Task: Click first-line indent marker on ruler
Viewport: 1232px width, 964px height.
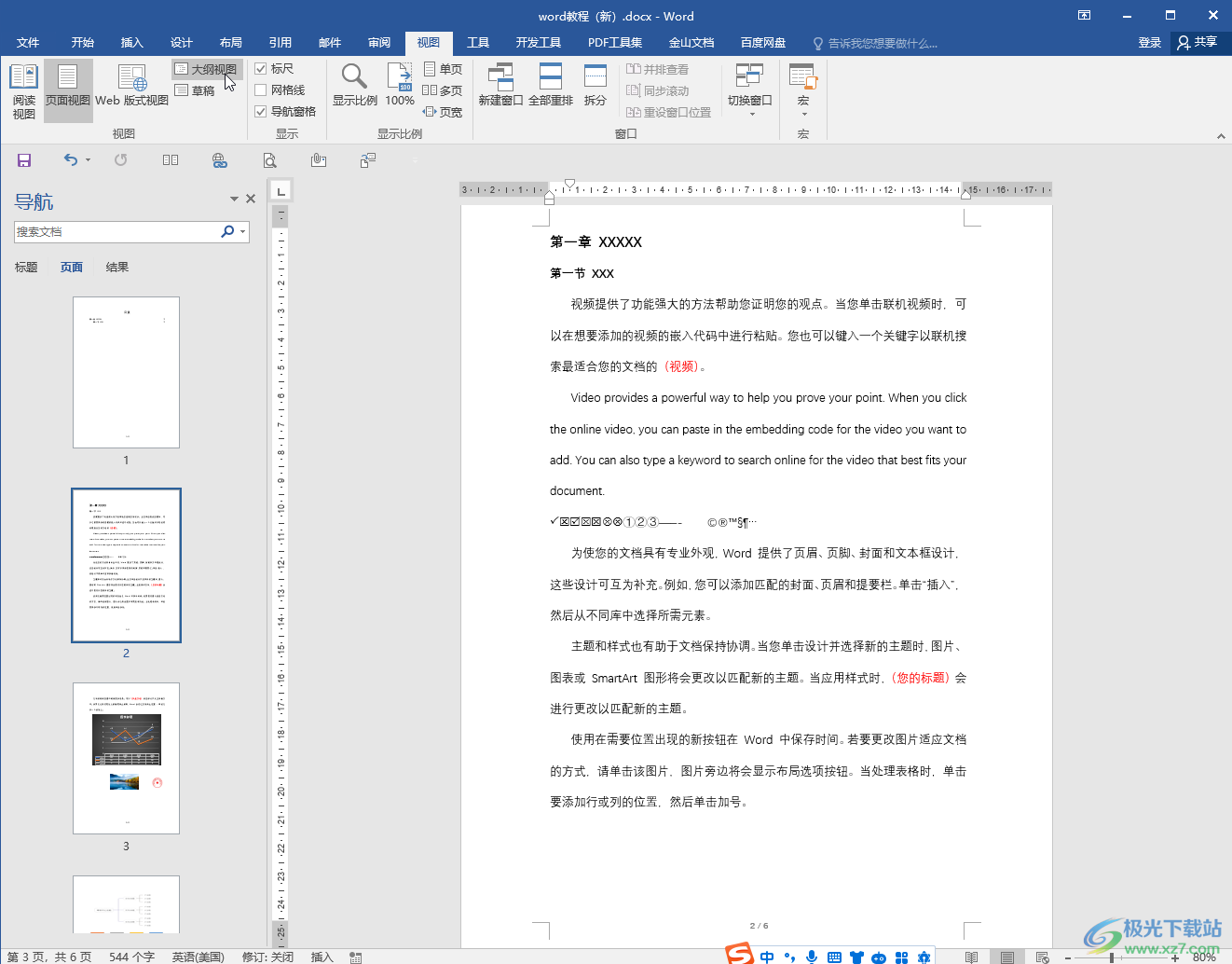Action: (x=570, y=185)
